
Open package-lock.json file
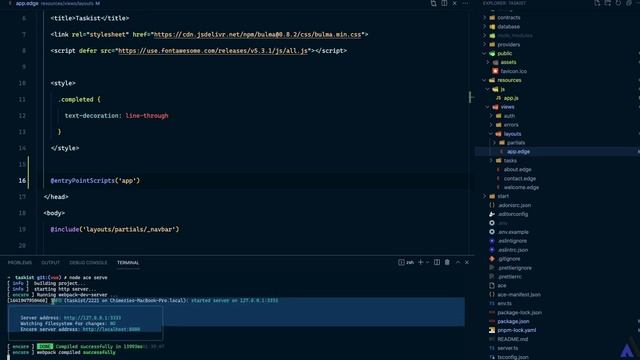[520, 312]
